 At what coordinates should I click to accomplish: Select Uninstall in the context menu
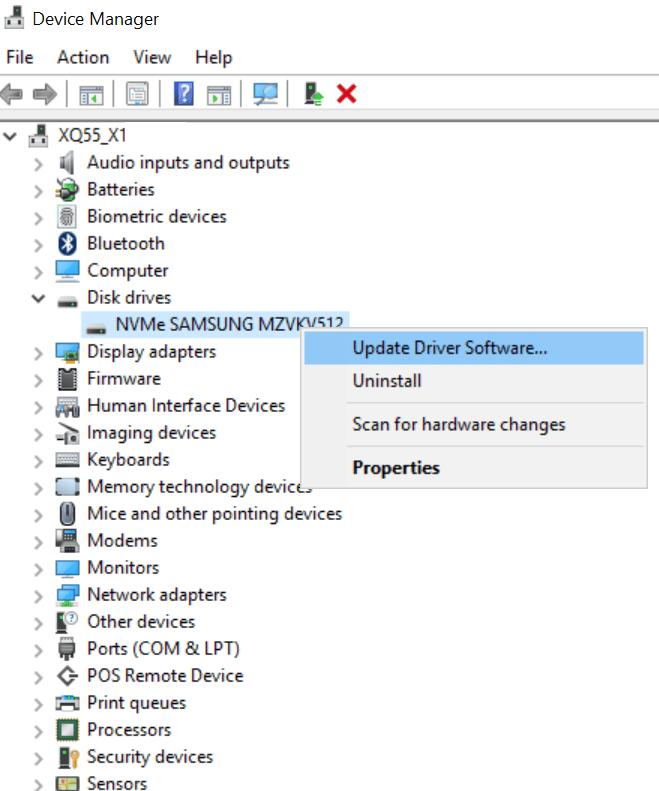[387, 381]
